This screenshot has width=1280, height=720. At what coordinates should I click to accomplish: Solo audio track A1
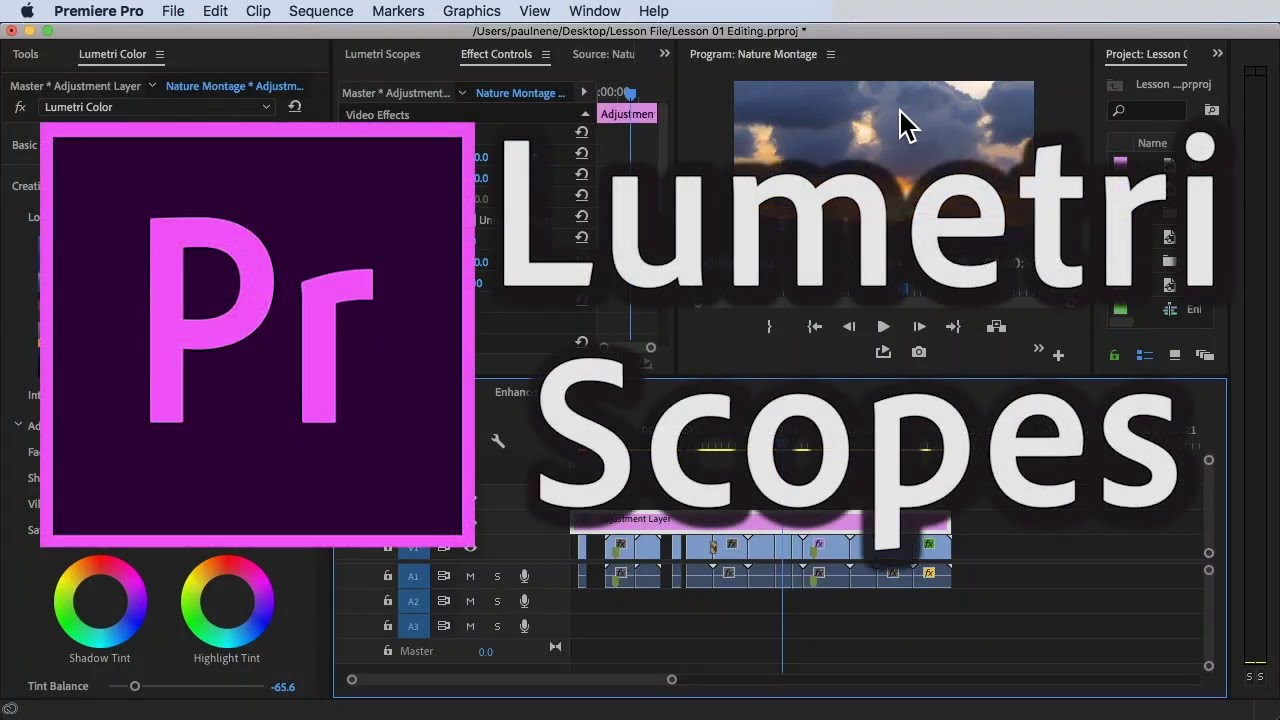[497, 576]
